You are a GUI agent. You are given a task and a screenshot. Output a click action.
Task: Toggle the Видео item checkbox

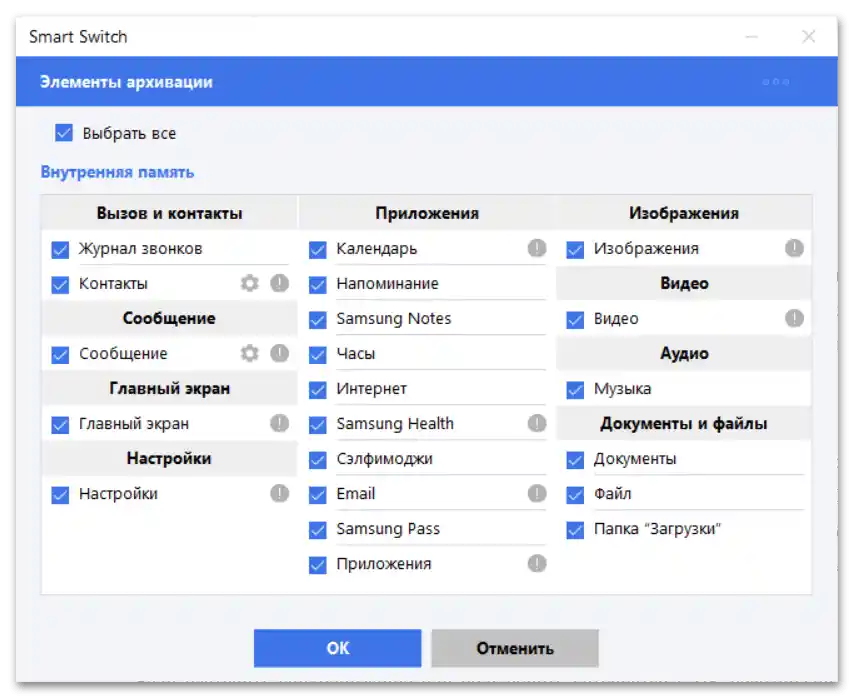point(575,320)
